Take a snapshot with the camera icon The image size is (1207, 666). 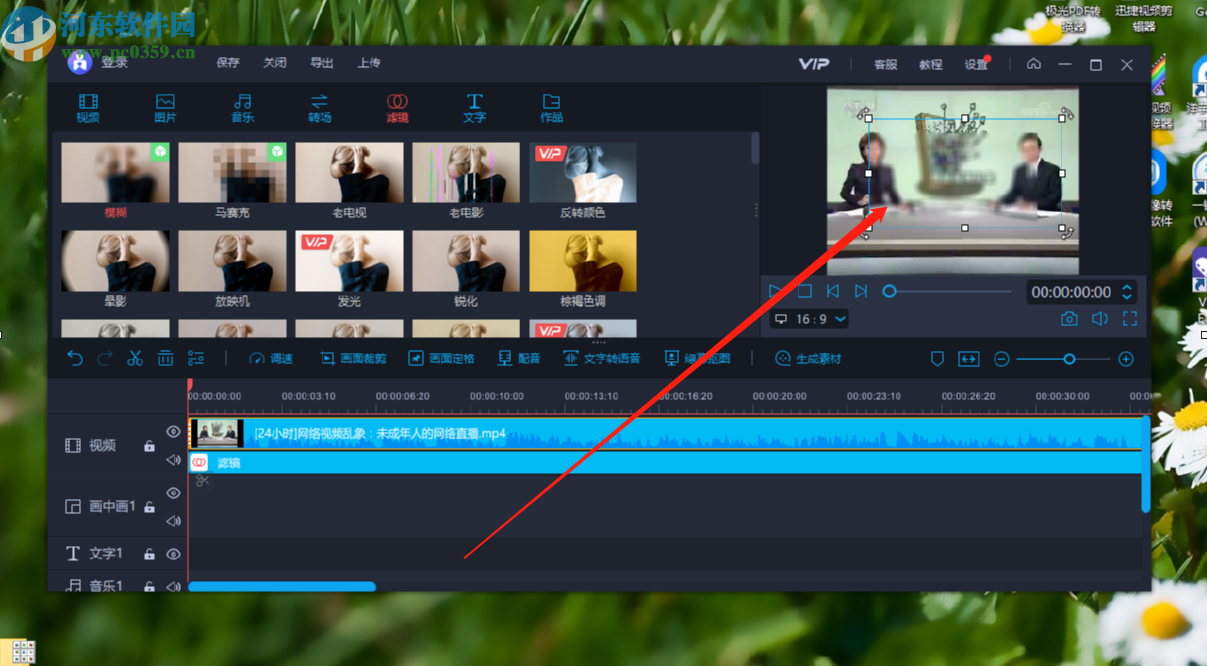click(x=1069, y=319)
